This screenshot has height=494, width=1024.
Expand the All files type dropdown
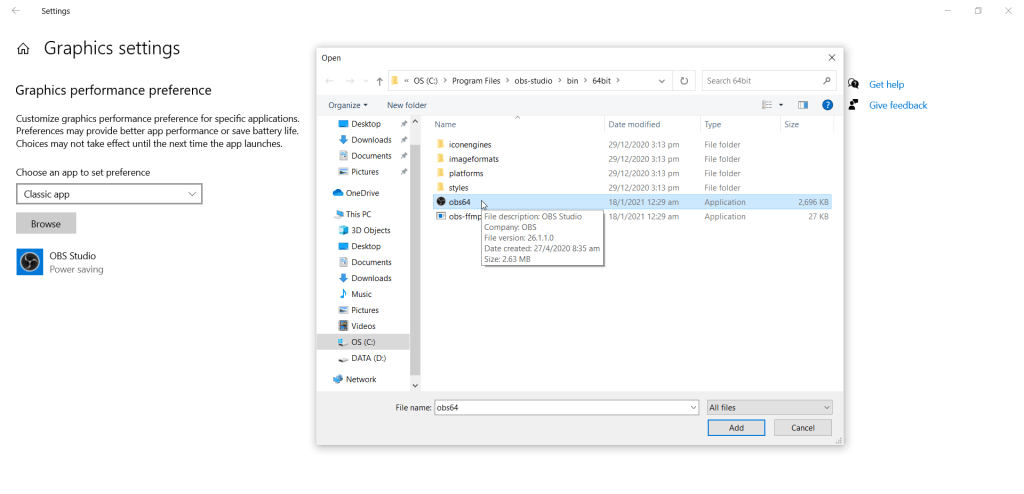pyautogui.click(x=769, y=408)
